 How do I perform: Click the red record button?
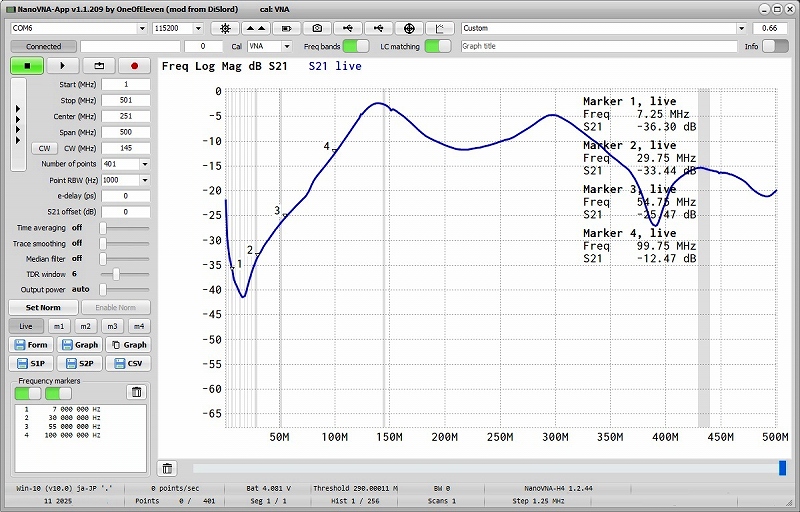134,66
